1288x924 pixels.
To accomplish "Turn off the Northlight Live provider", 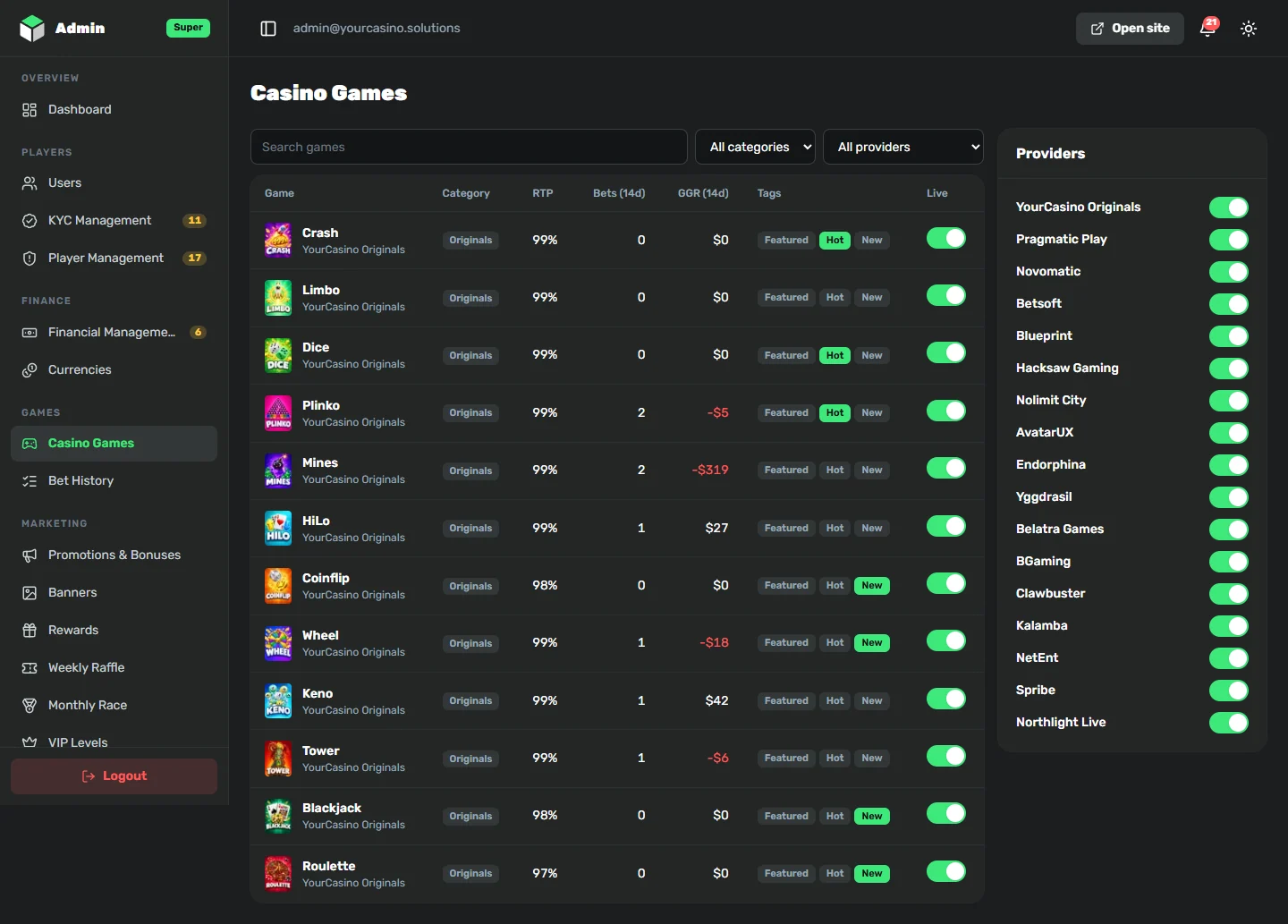I will coord(1229,723).
